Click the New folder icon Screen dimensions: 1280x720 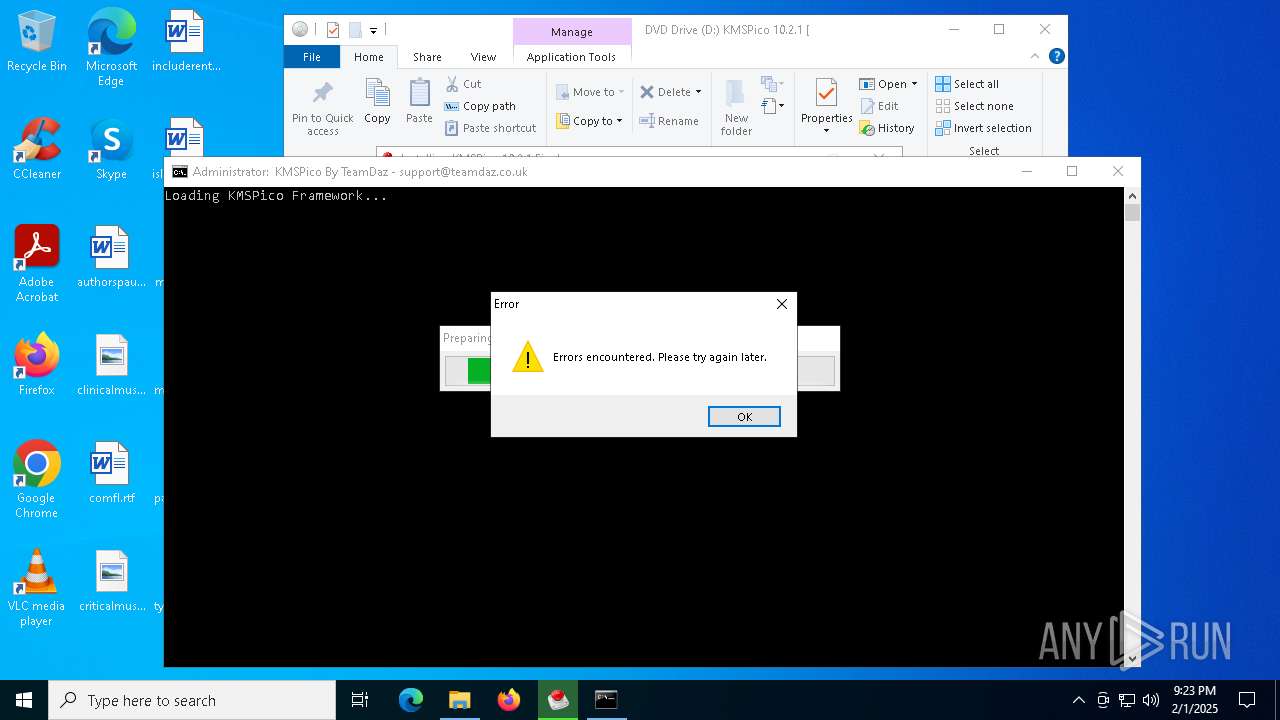pyautogui.click(x=736, y=94)
